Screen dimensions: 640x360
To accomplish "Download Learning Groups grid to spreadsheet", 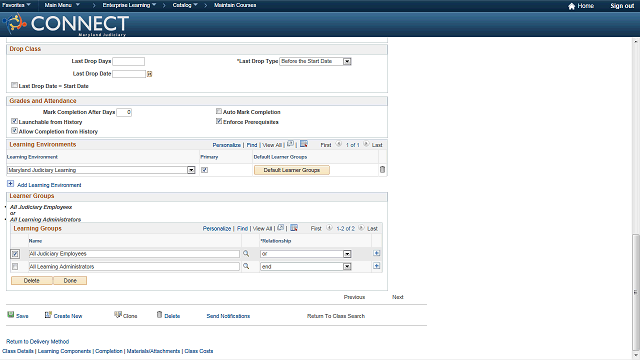I will coord(294,228).
